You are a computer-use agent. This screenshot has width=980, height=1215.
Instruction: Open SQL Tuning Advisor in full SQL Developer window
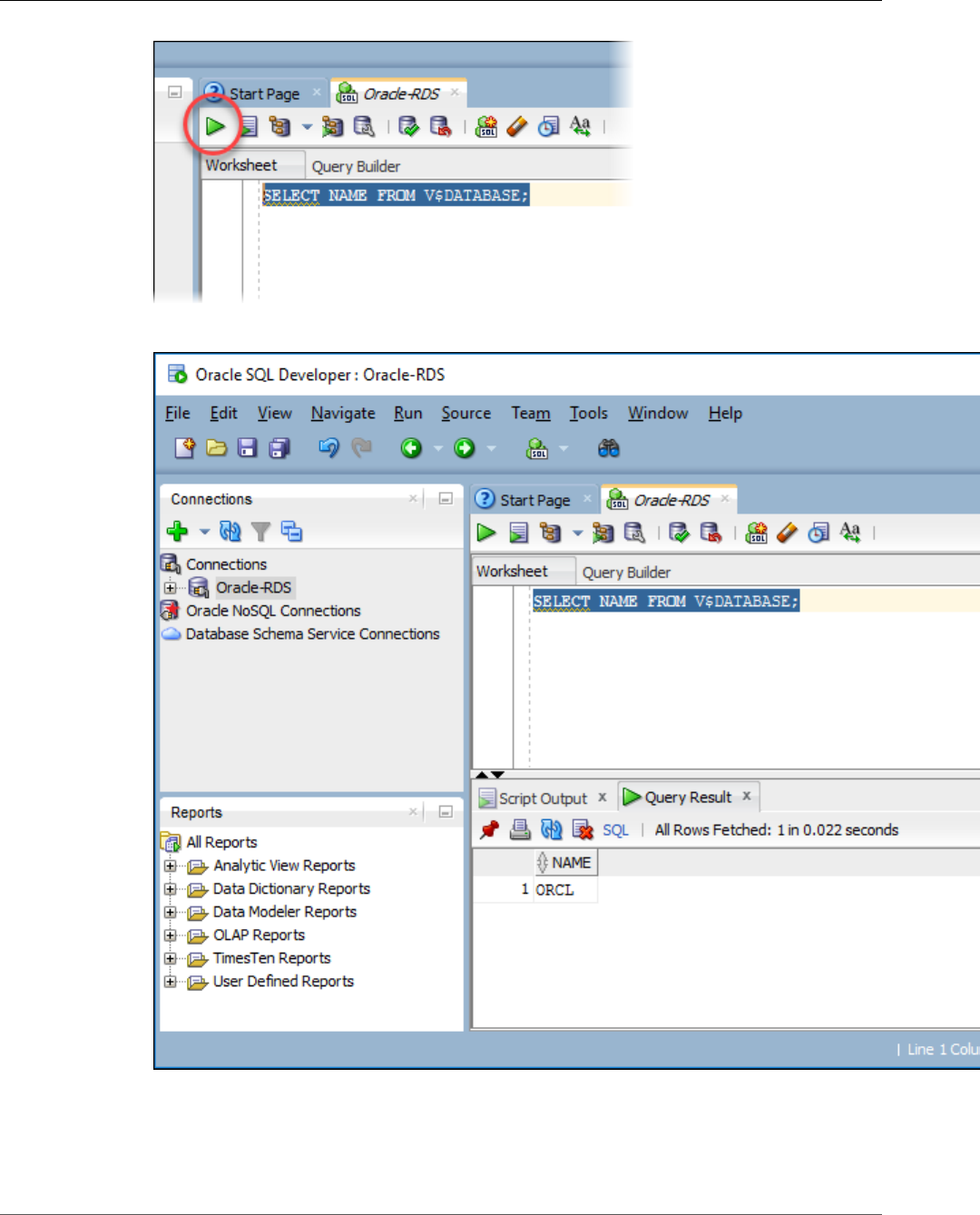tap(634, 533)
